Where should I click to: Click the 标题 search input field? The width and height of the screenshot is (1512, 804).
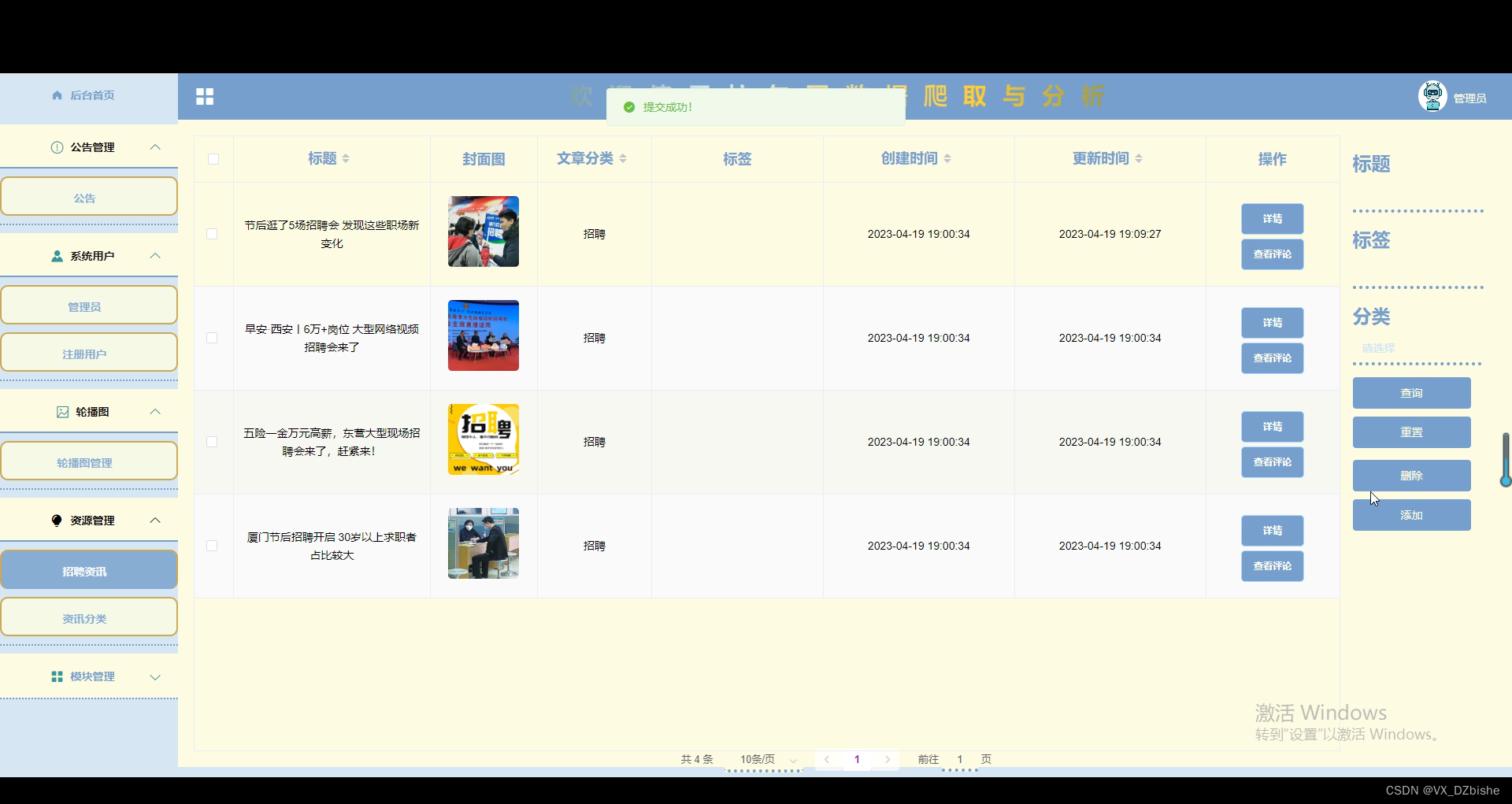tap(1417, 195)
